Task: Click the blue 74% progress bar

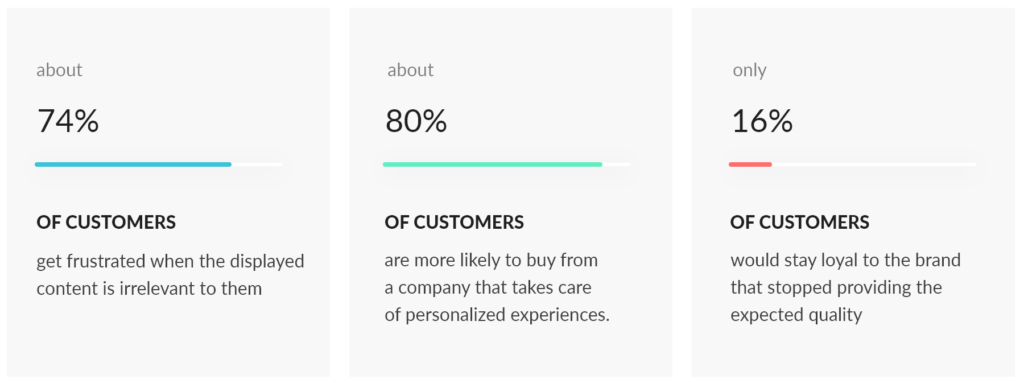Action: click(133, 164)
